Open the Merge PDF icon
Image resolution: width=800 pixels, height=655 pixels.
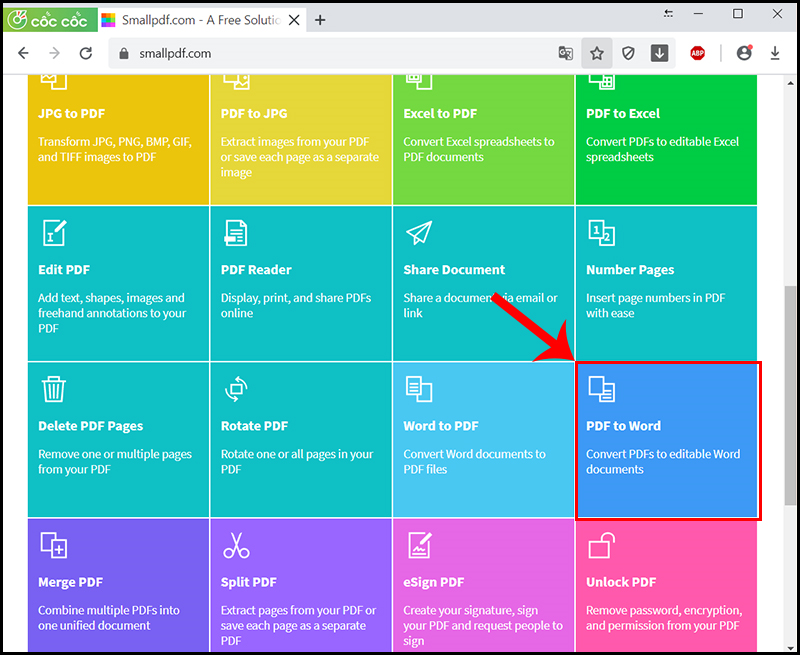point(53,546)
